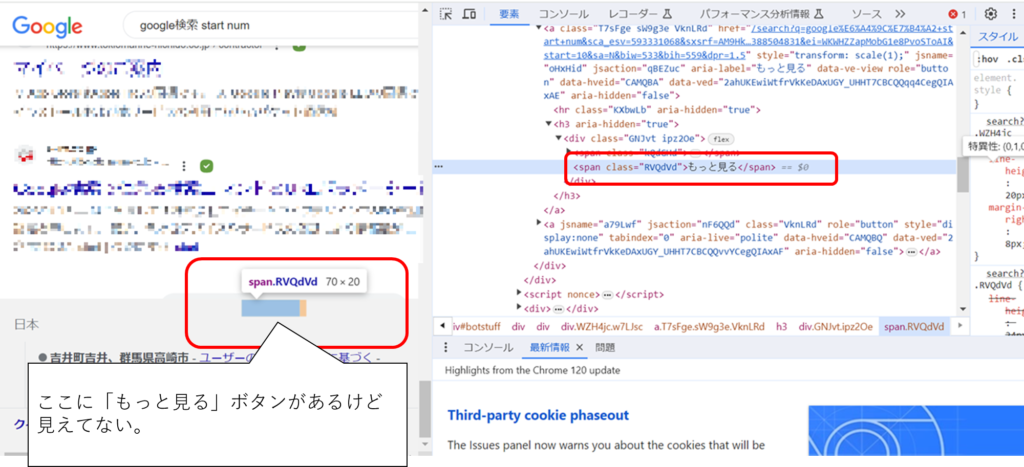This screenshot has height=467, width=1024.
Task: Click the Google logo
Action: click(x=47, y=26)
